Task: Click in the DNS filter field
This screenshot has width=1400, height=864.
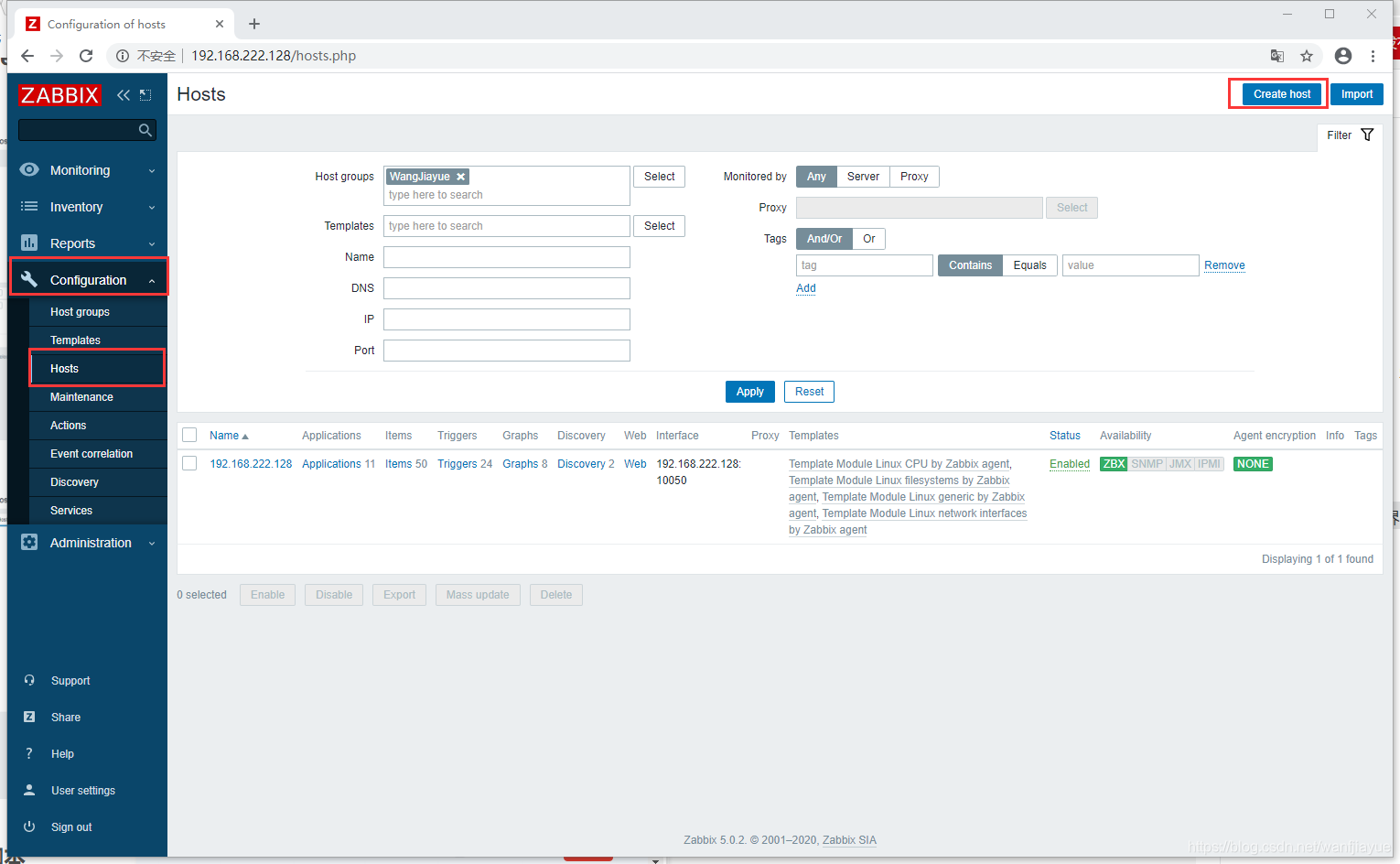Action: coord(507,288)
